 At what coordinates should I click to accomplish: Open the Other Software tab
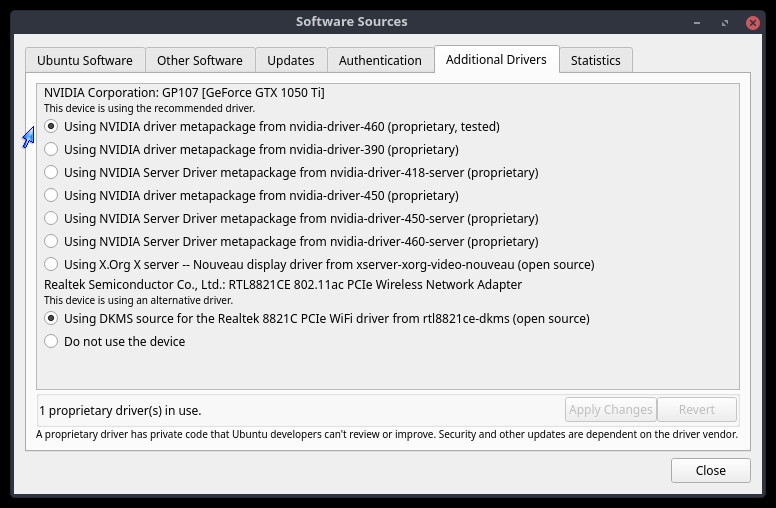[x=200, y=60]
